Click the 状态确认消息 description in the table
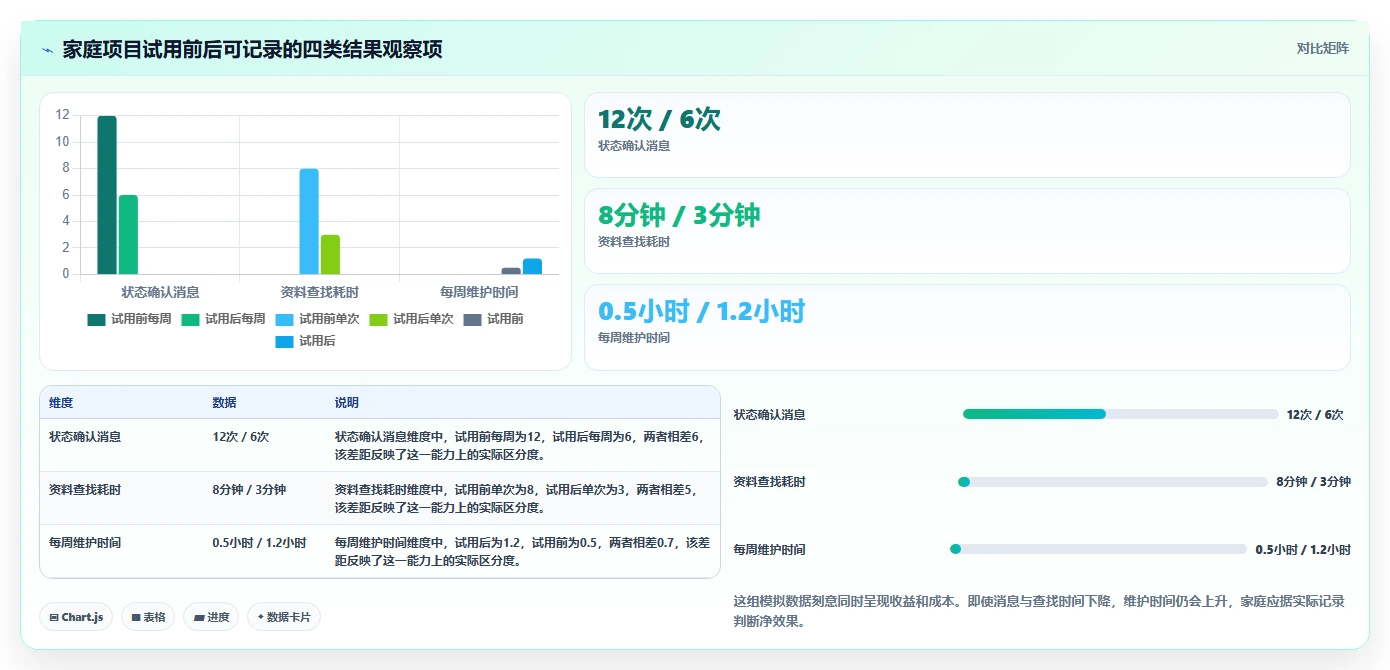The image size is (1390, 670). coord(522,446)
